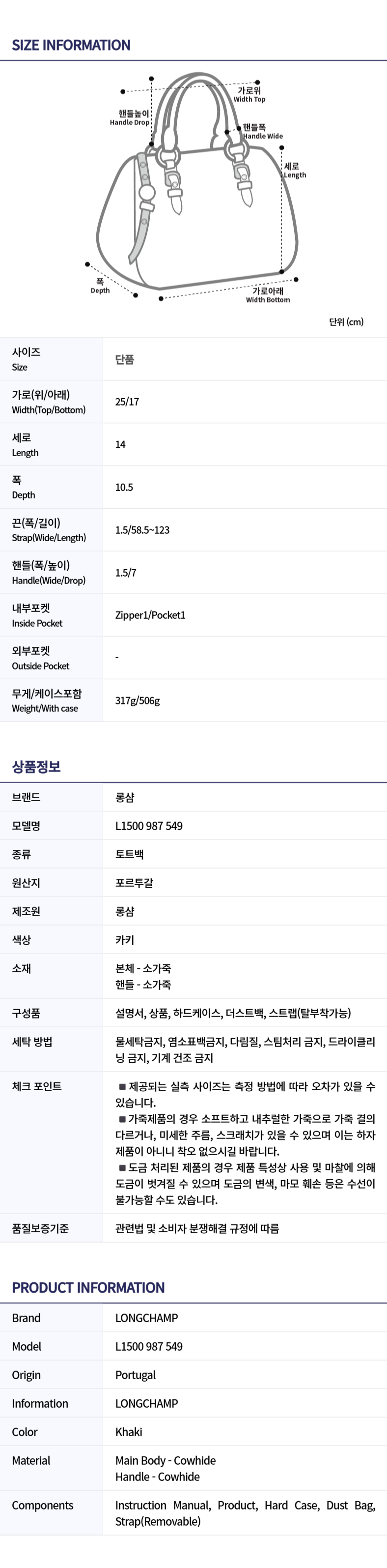Screen dimensions: 387x1568
Task: Click the Width Top diagram label
Action: coord(249,94)
